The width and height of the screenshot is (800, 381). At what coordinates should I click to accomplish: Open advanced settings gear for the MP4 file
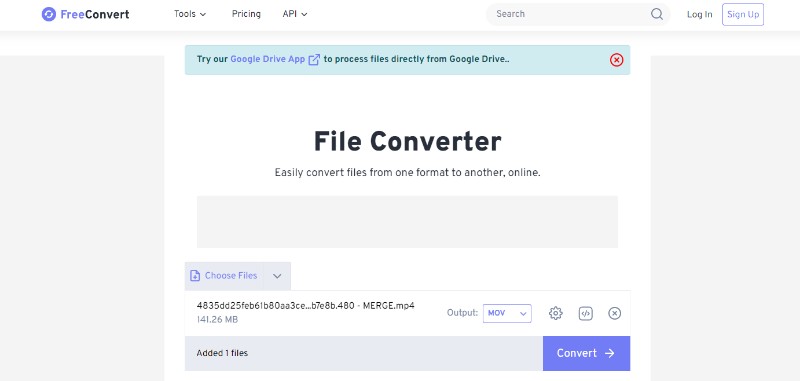[556, 313]
